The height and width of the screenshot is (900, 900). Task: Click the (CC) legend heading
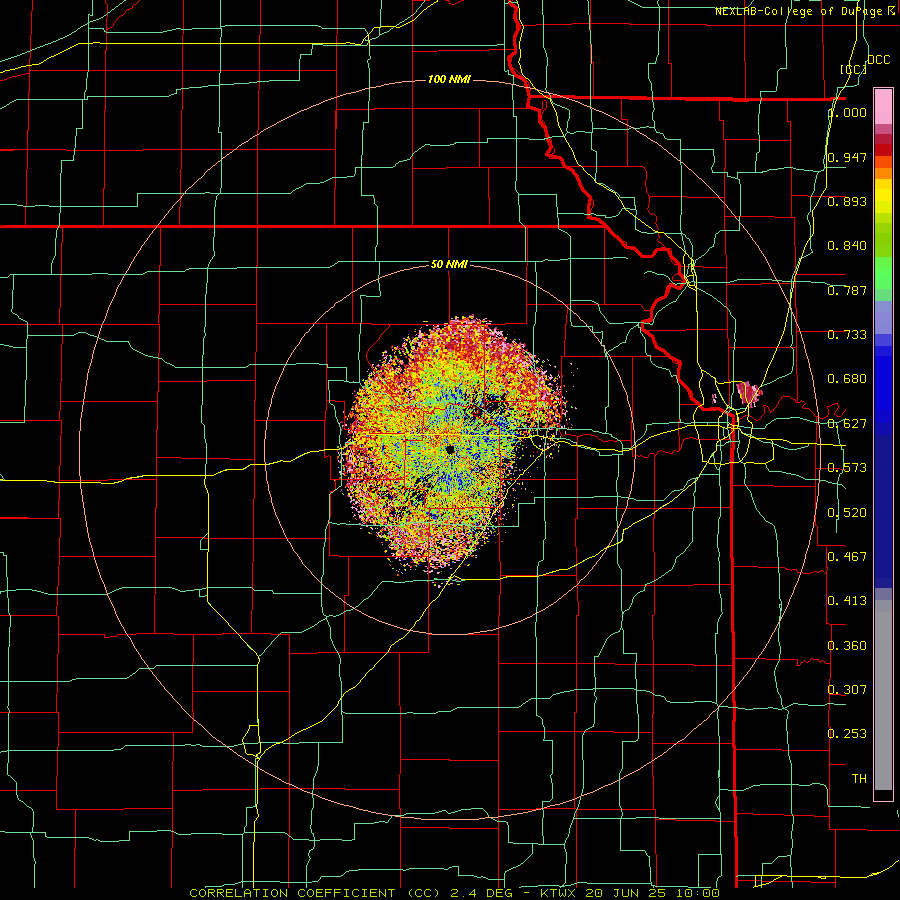coord(854,69)
